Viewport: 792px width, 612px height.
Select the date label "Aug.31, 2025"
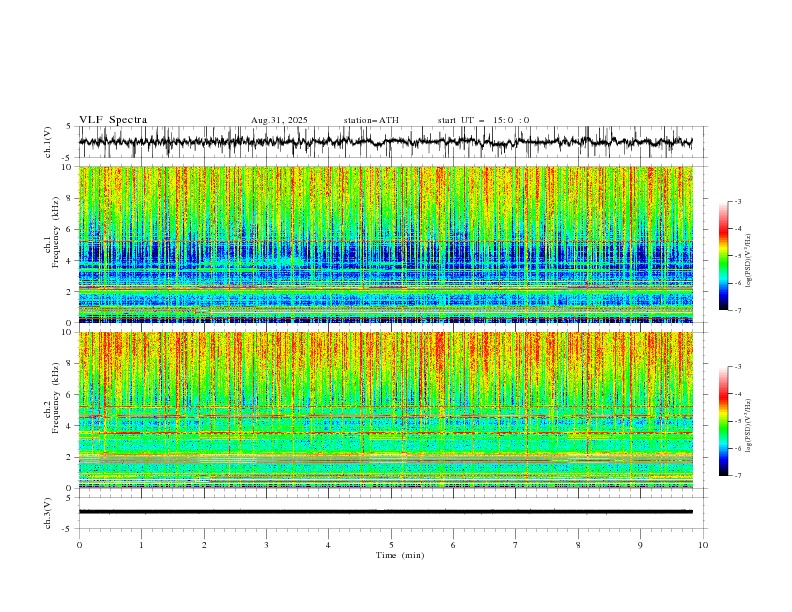(x=279, y=120)
